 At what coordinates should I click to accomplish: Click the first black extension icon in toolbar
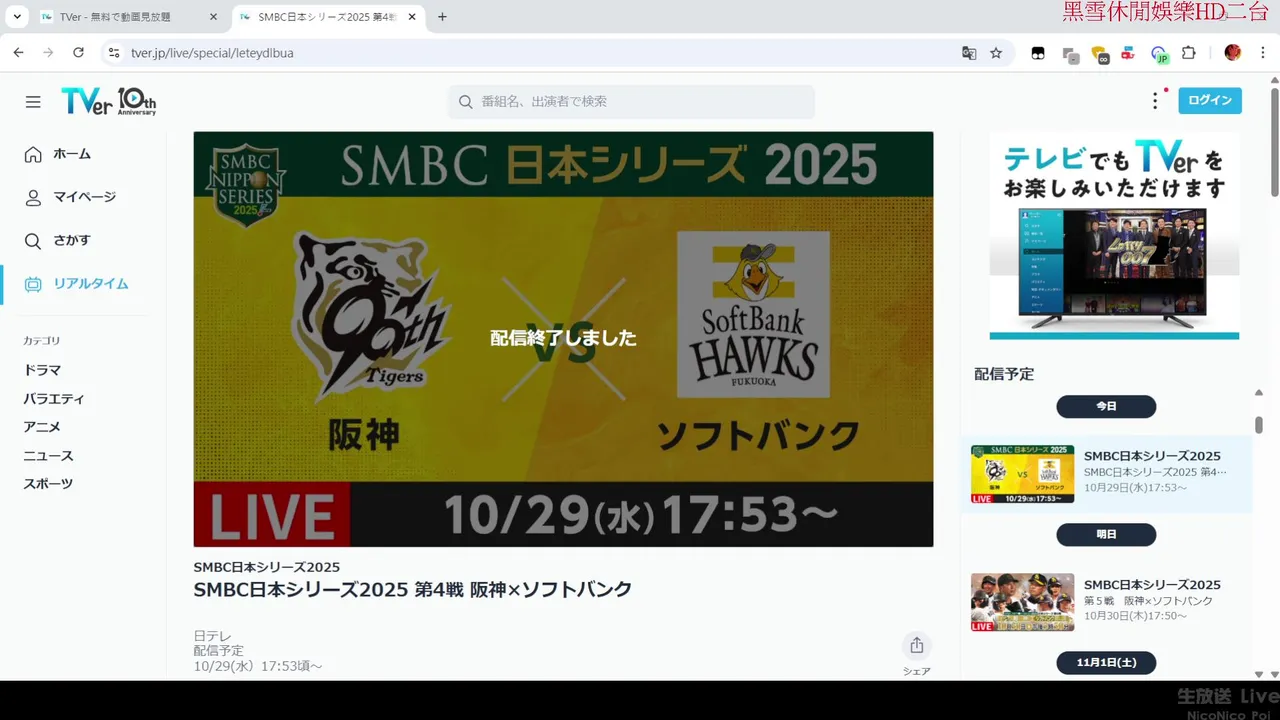pyautogui.click(x=1038, y=53)
